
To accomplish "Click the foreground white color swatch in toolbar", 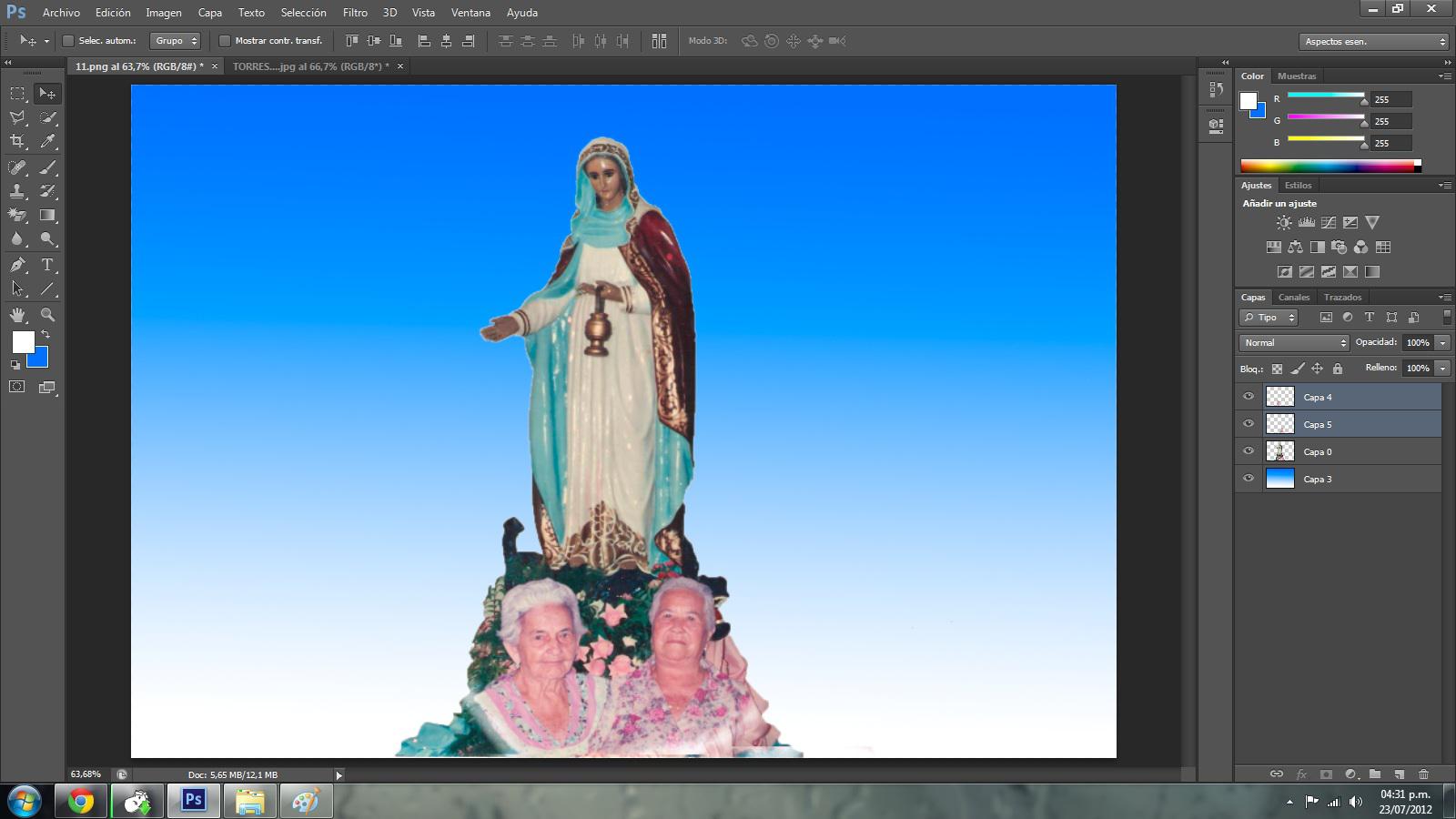I will pos(23,342).
